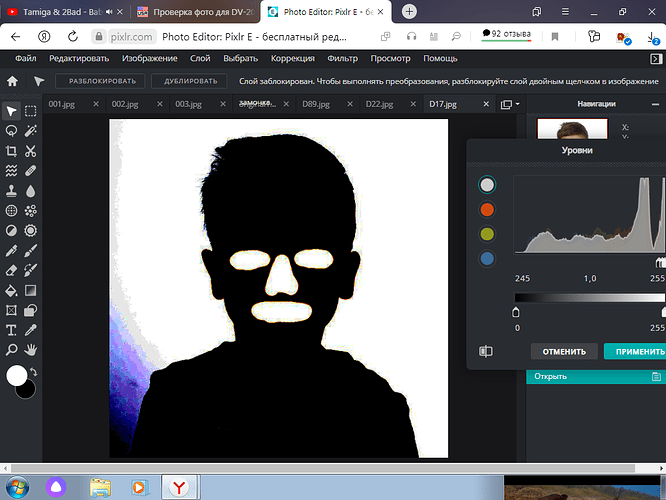Click the output black level slider handle
This screenshot has height=500, width=666.
point(516,312)
